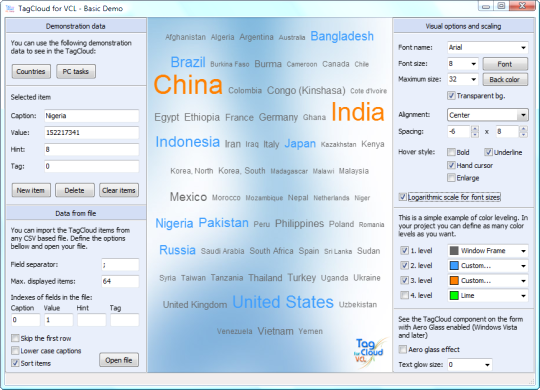The width and height of the screenshot is (540, 390).
Task: Open the 2. level Custom color dropdown
Action: 523,266
